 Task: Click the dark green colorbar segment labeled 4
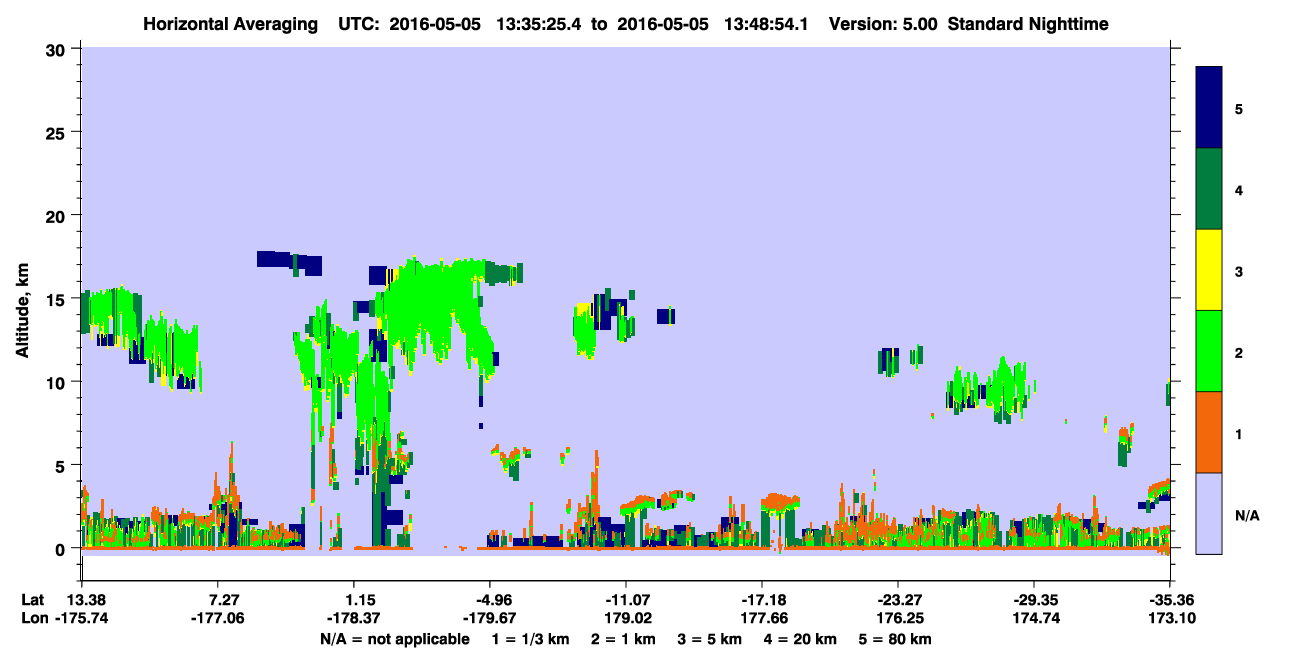(x=1209, y=189)
